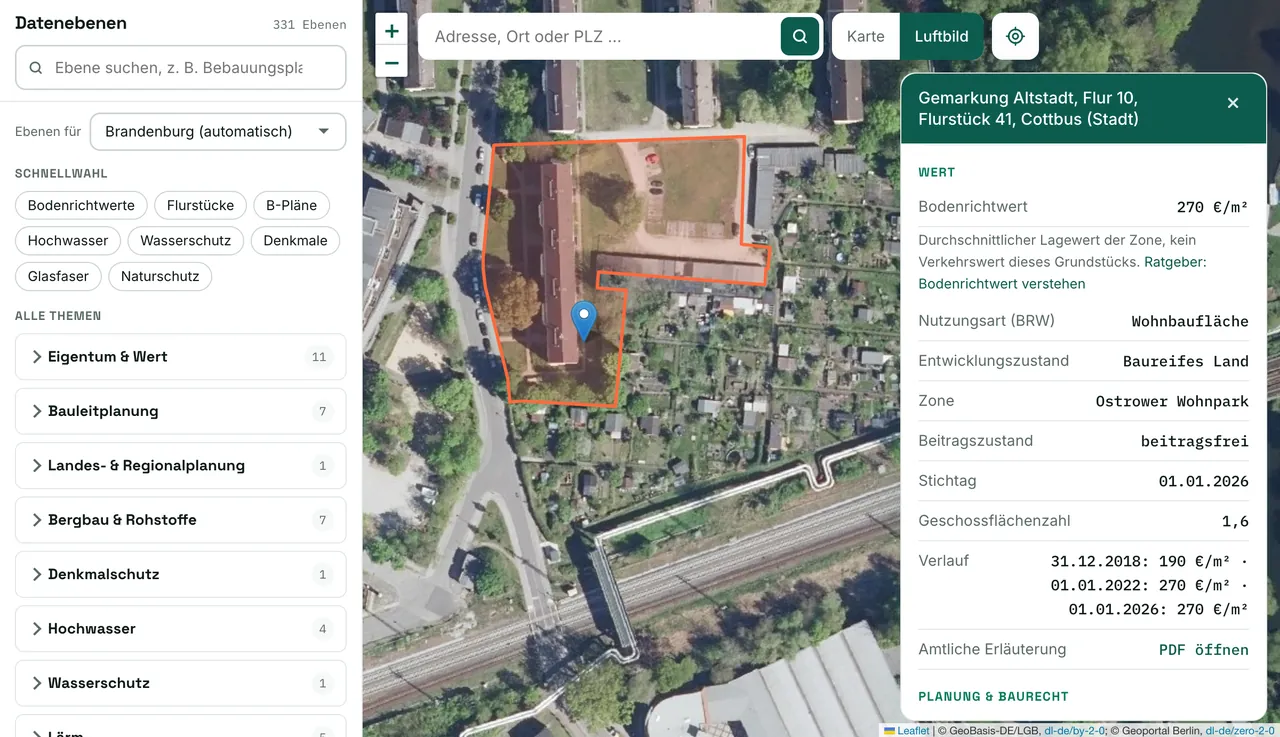Expand the Eigentum & Wert section

[x=180, y=357]
